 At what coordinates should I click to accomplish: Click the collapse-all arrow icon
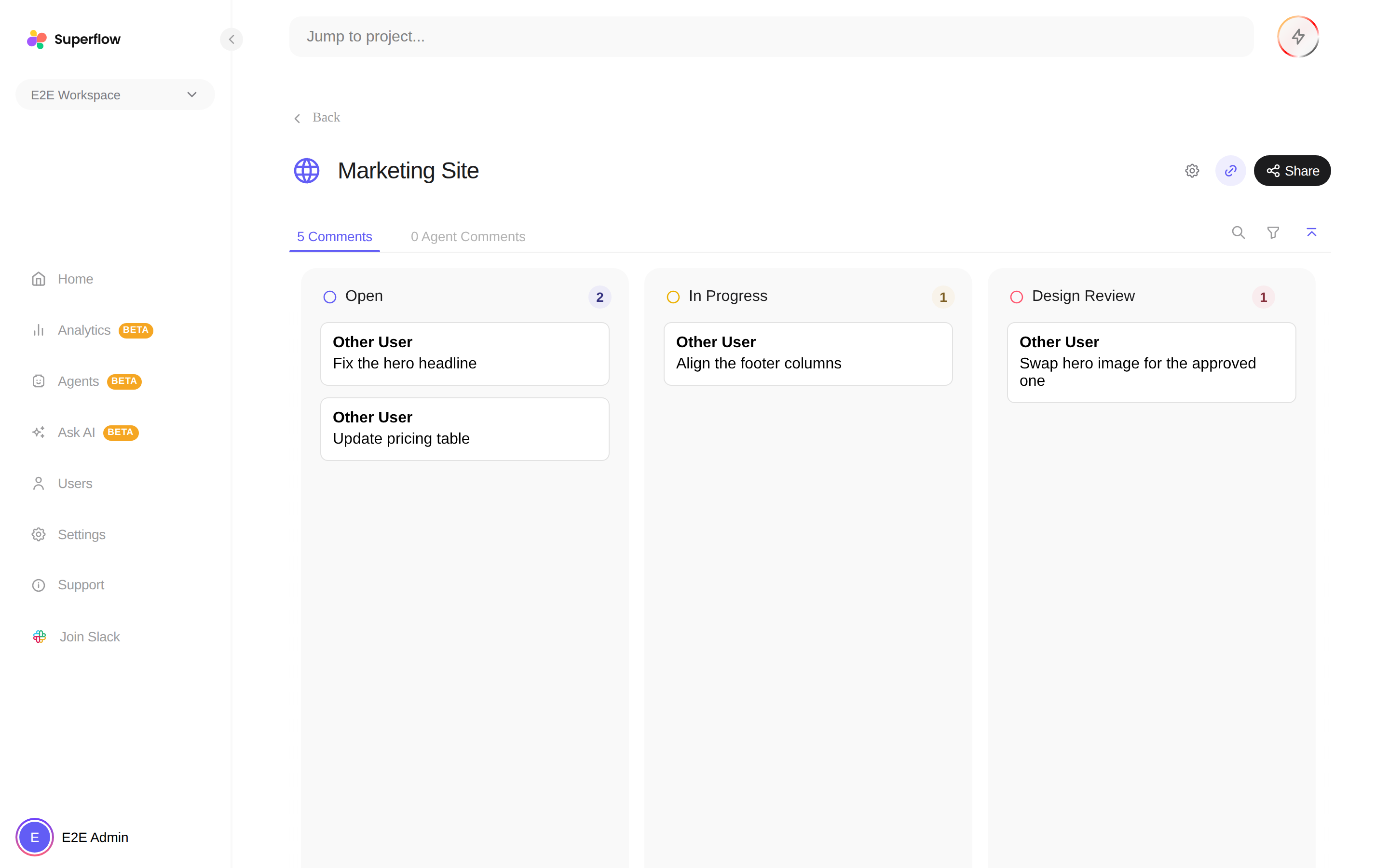pyautogui.click(x=1311, y=232)
